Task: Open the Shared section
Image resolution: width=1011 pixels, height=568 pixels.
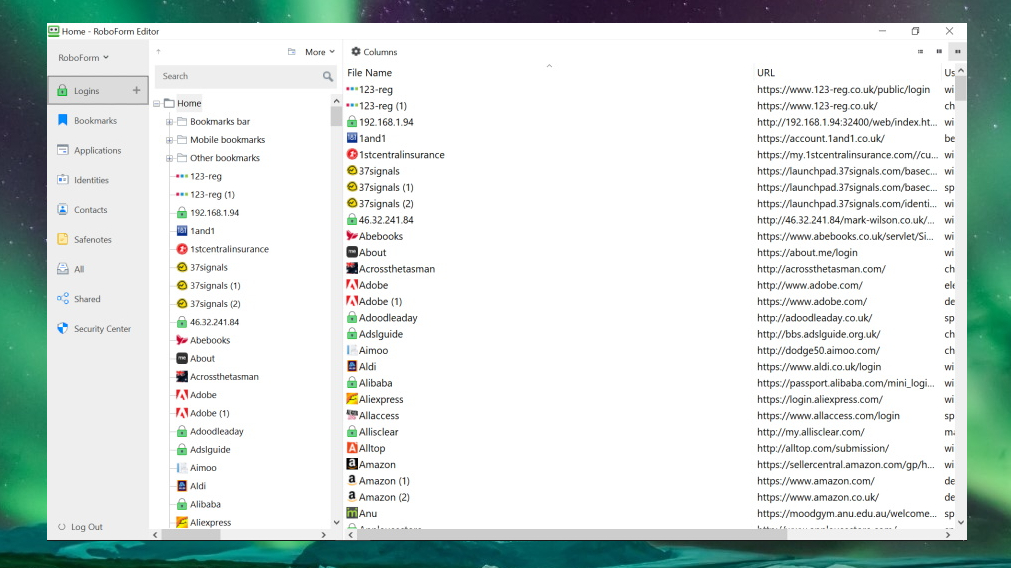Action: [x=86, y=299]
